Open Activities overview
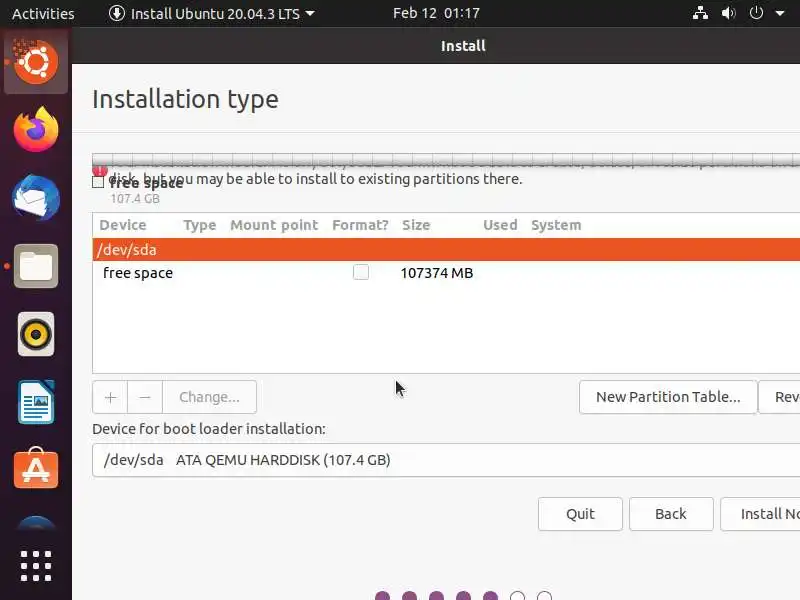The width and height of the screenshot is (800, 600). click(43, 14)
